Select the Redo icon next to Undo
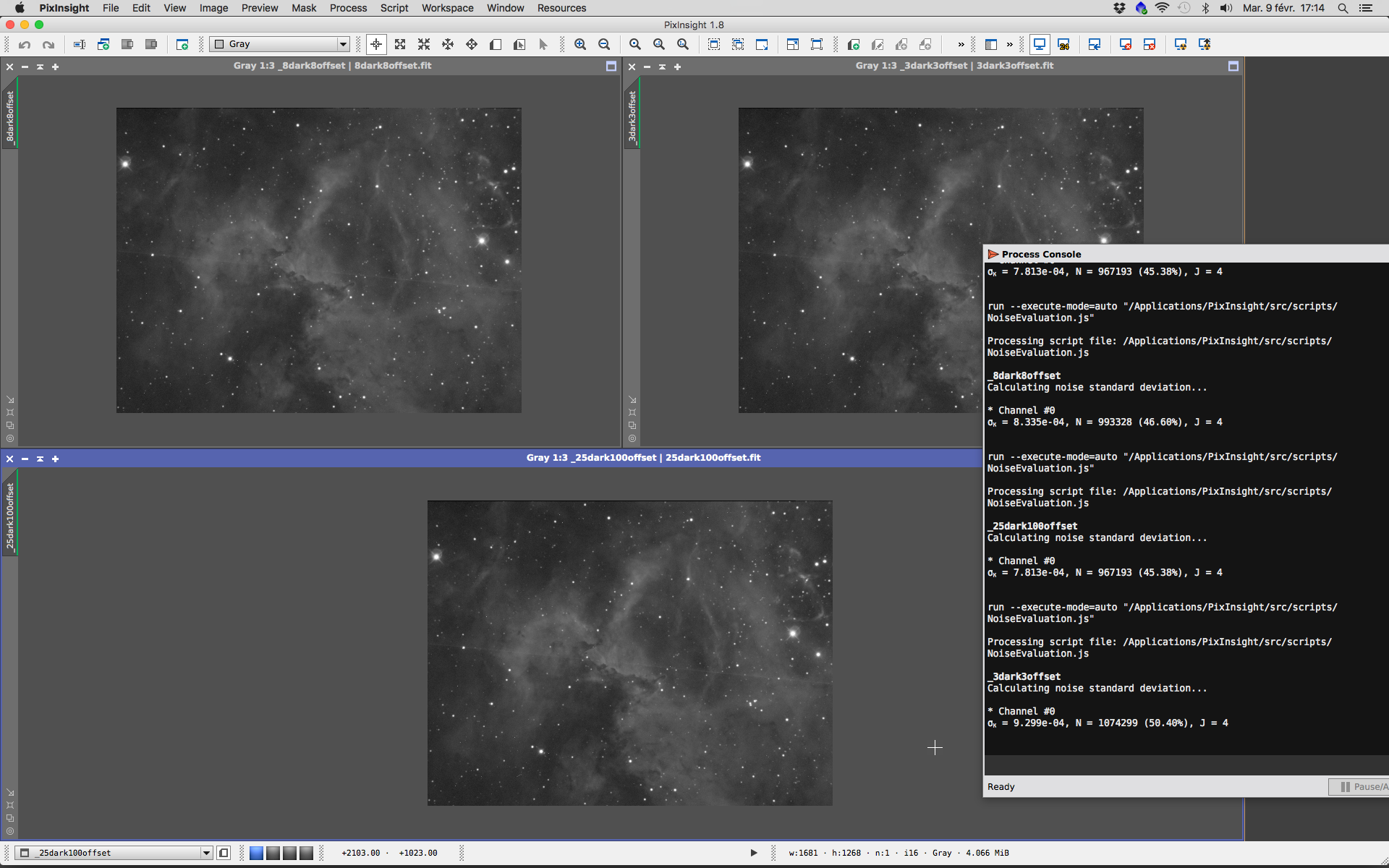The width and height of the screenshot is (1389, 868). [48, 44]
